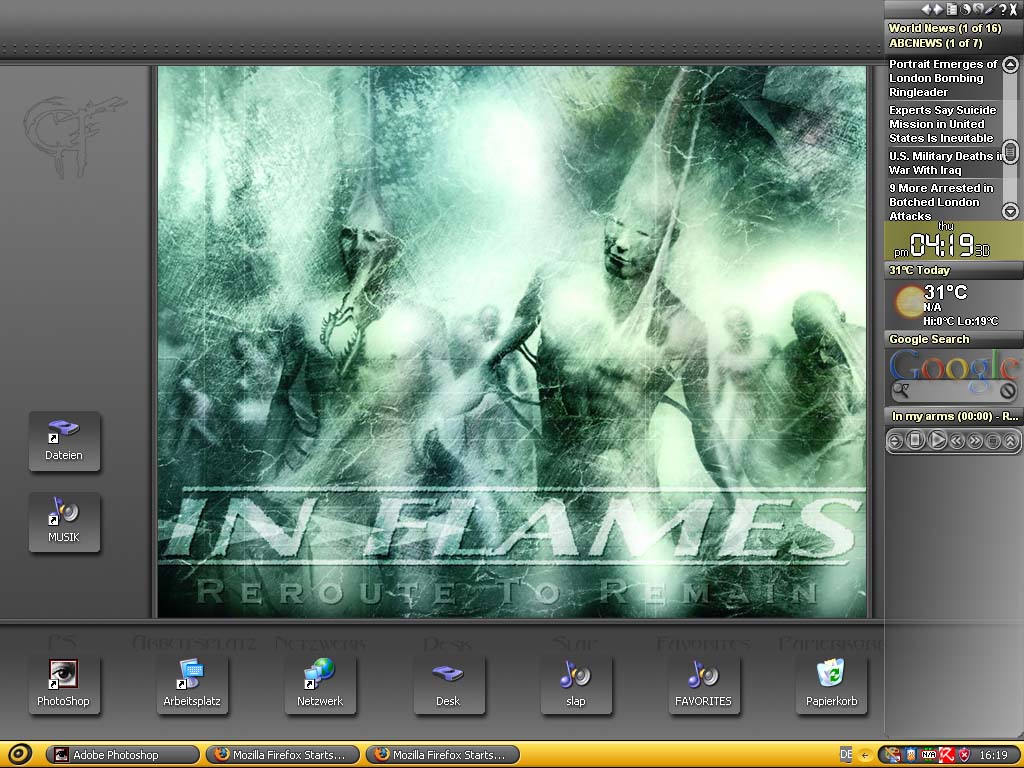The image size is (1024, 768).
Task: Stop playback in the media player
Action: tap(916, 440)
